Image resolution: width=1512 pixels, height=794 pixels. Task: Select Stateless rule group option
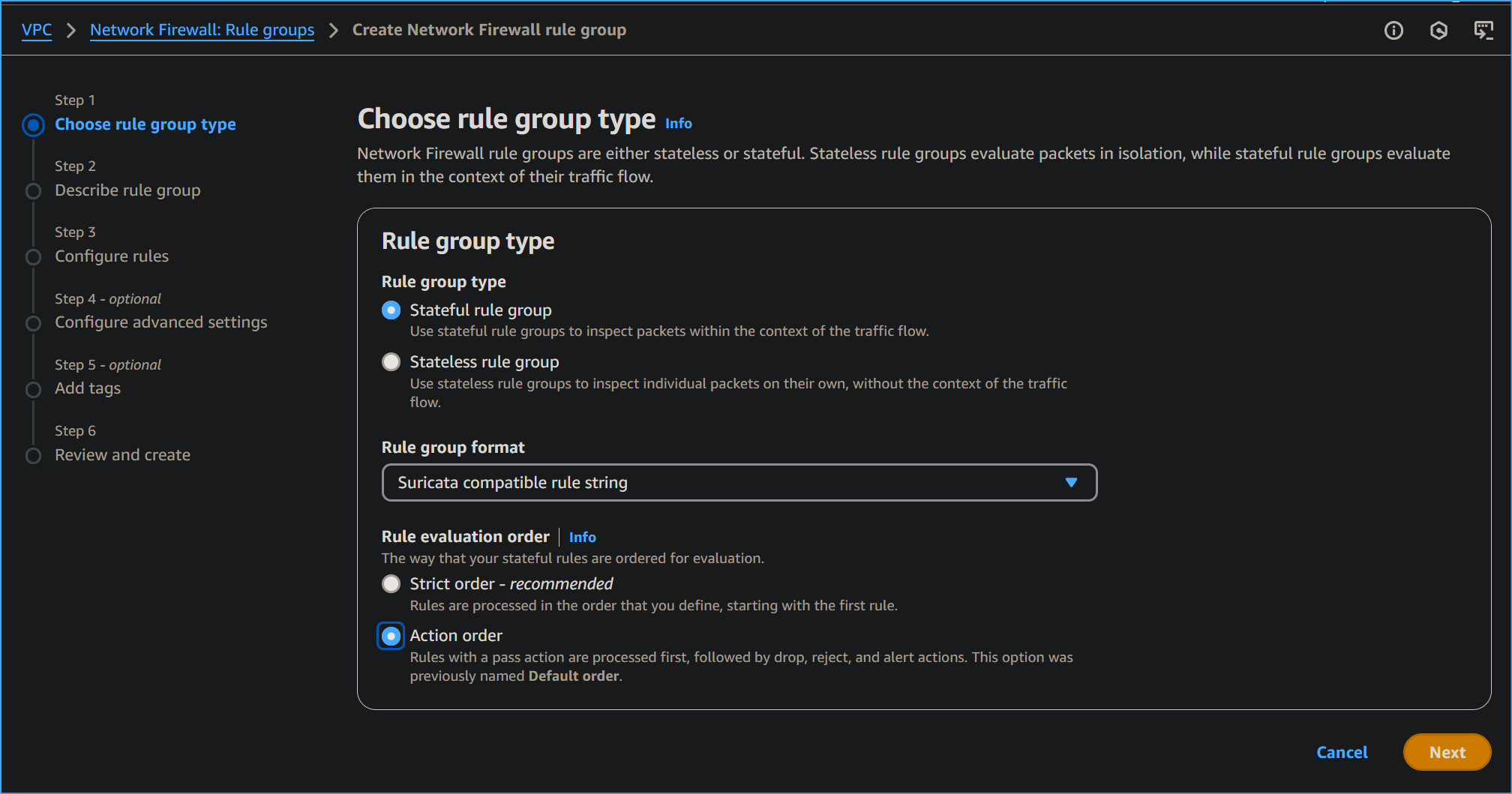[x=391, y=361]
